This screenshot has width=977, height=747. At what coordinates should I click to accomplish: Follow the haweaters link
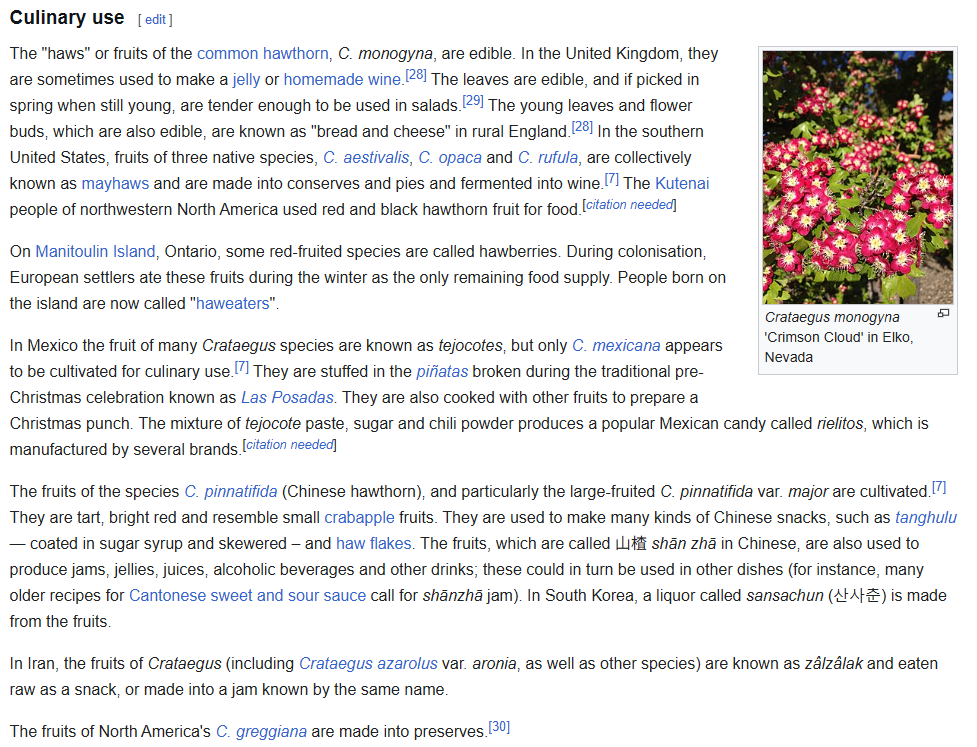coord(232,303)
